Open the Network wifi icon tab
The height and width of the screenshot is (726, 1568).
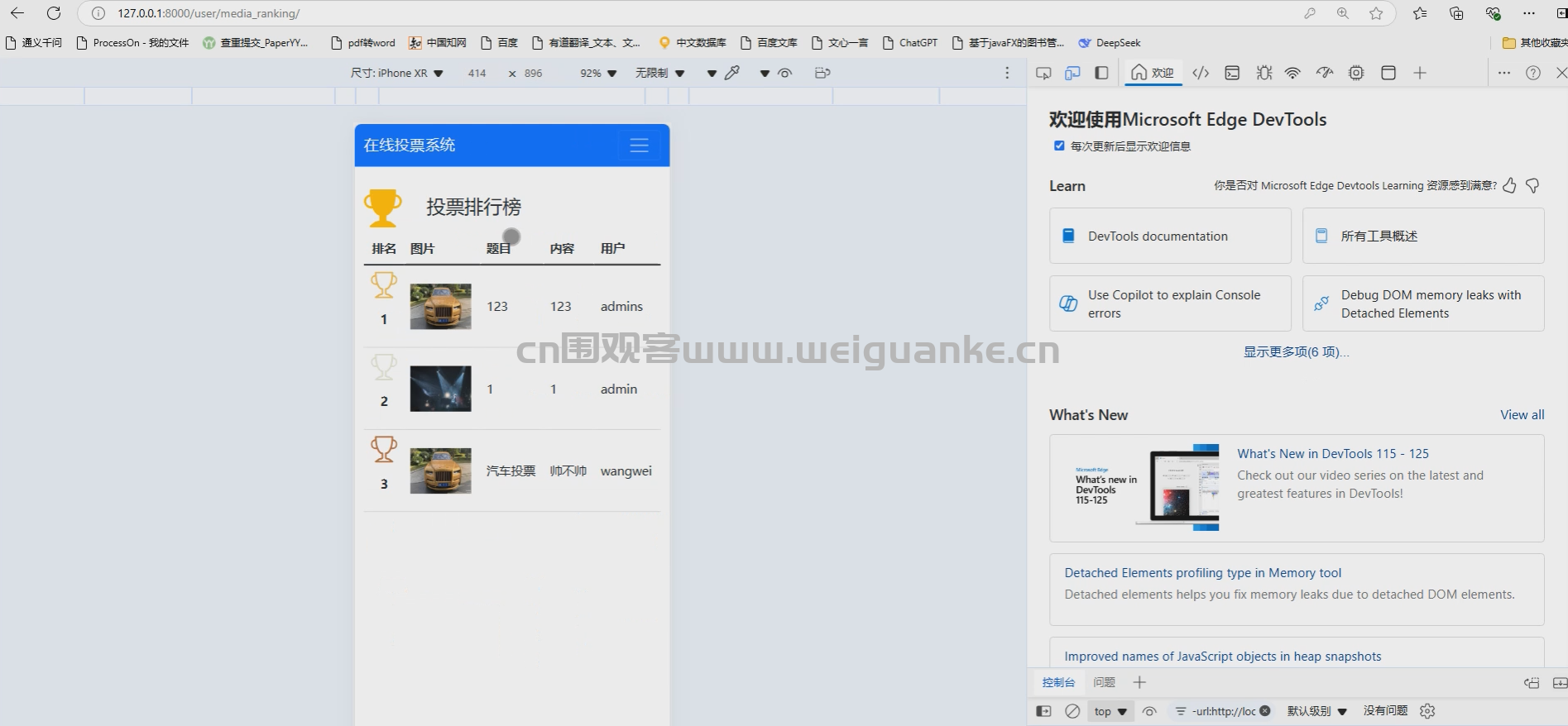1292,73
